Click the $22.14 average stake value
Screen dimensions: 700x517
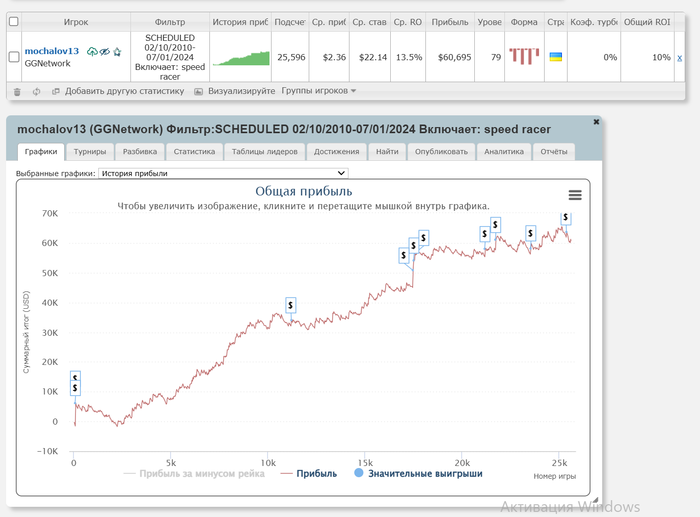(x=373, y=57)
